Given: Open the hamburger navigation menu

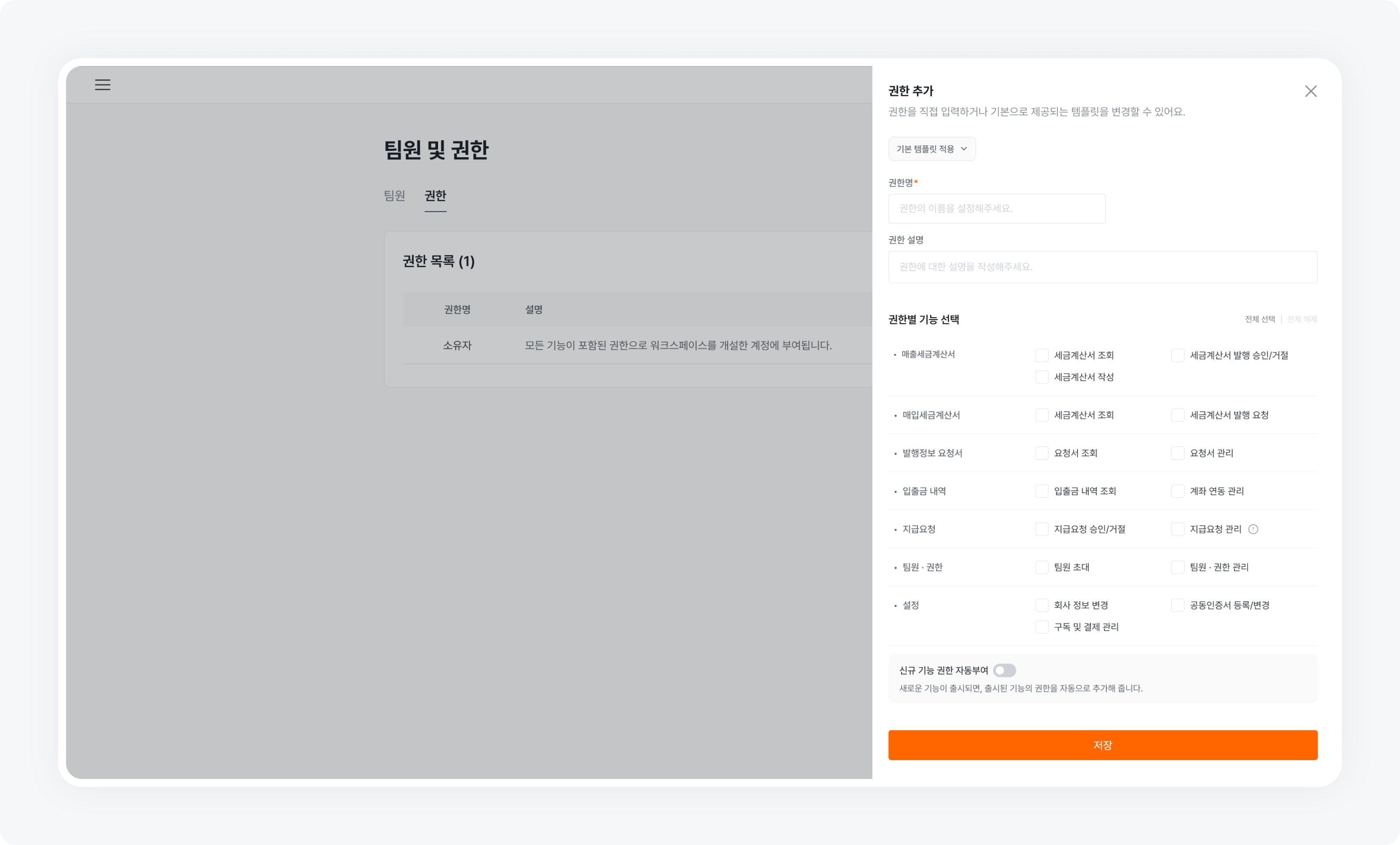Looking at the screenshot, I should [x=102, y=84].
